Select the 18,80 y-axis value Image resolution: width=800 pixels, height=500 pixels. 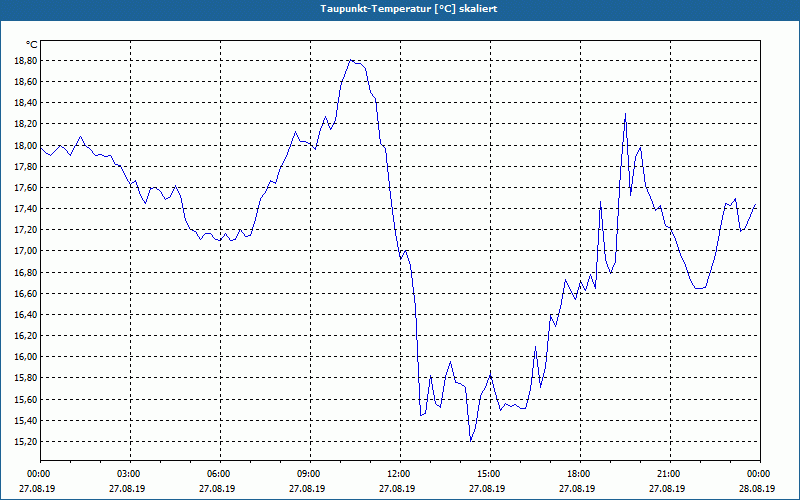pos(26,61)
